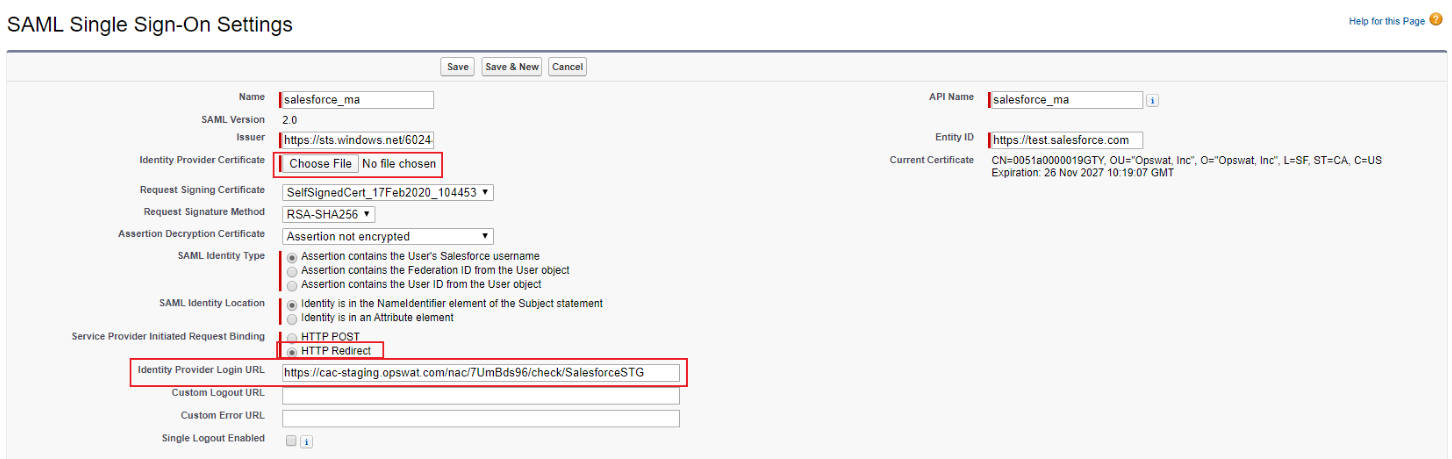The height and width of the screenshot is (459, 1452).
Task: Click the SAML Version value 2.0
Action: click(289, 120)
